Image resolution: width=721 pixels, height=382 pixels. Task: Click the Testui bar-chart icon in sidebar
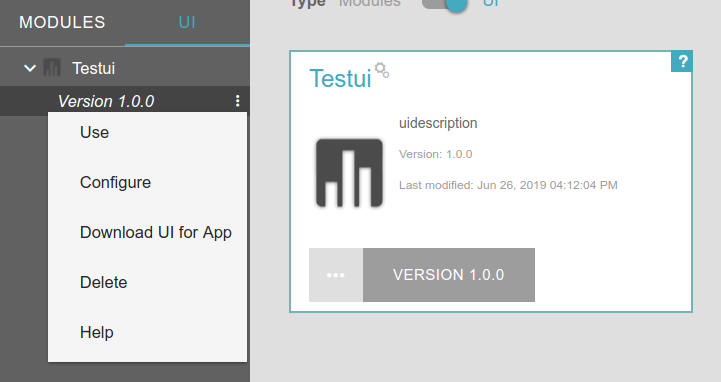point(52,68)
